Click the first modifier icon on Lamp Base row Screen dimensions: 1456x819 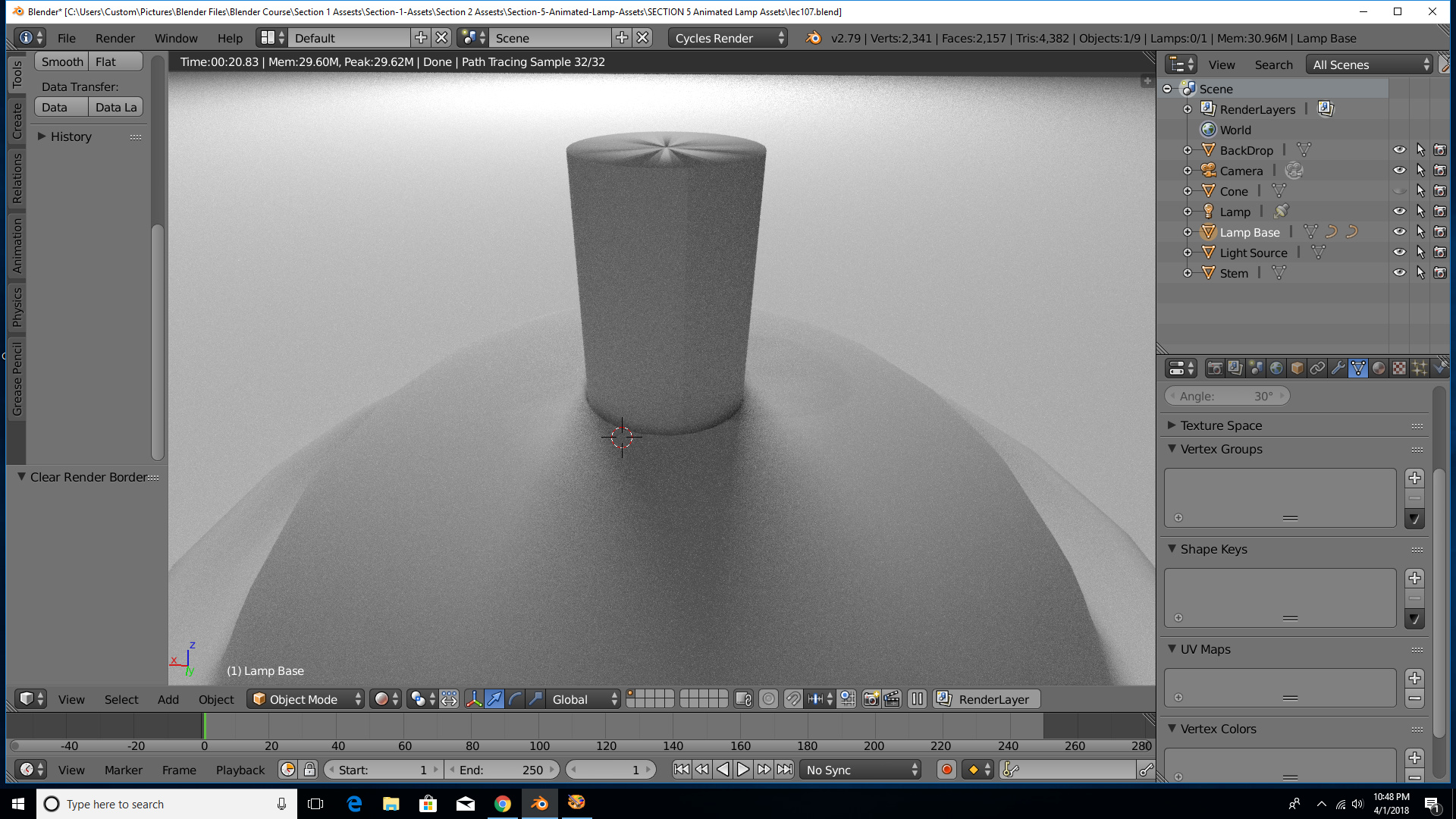(1331, 232)
